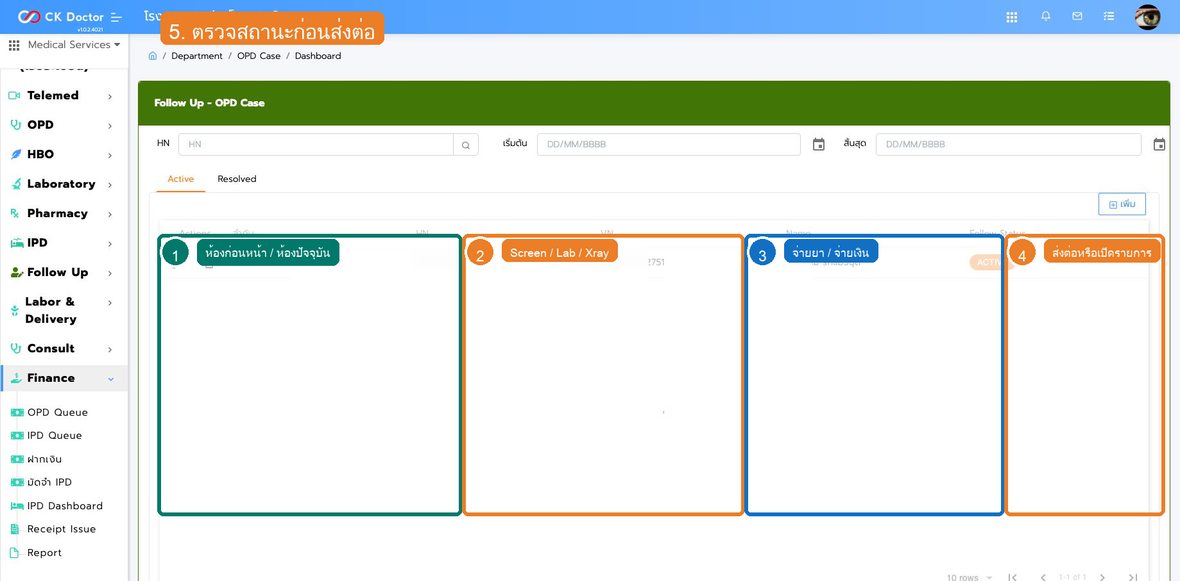Switch to the Active tab
Screen dimensions: 1180x581
tap(181, 179)
